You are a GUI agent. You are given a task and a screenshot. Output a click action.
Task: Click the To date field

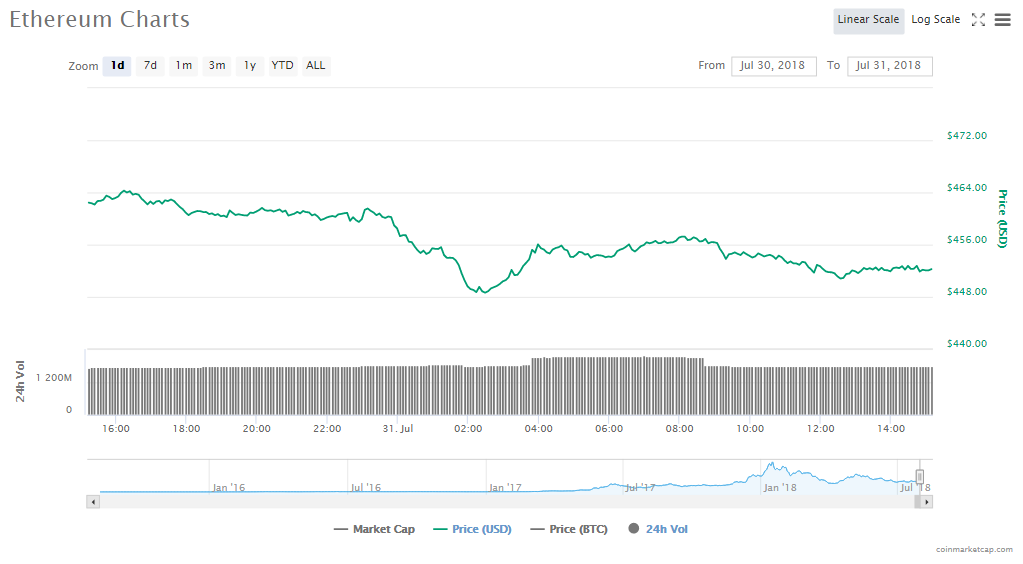(889, 66)
